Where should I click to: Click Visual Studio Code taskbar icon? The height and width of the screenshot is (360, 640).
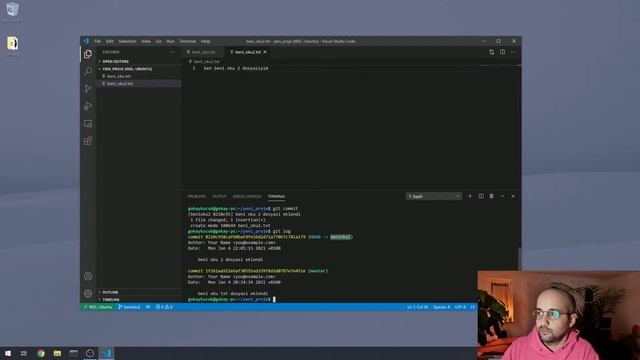pyautogui.click(x=107, y=353)
